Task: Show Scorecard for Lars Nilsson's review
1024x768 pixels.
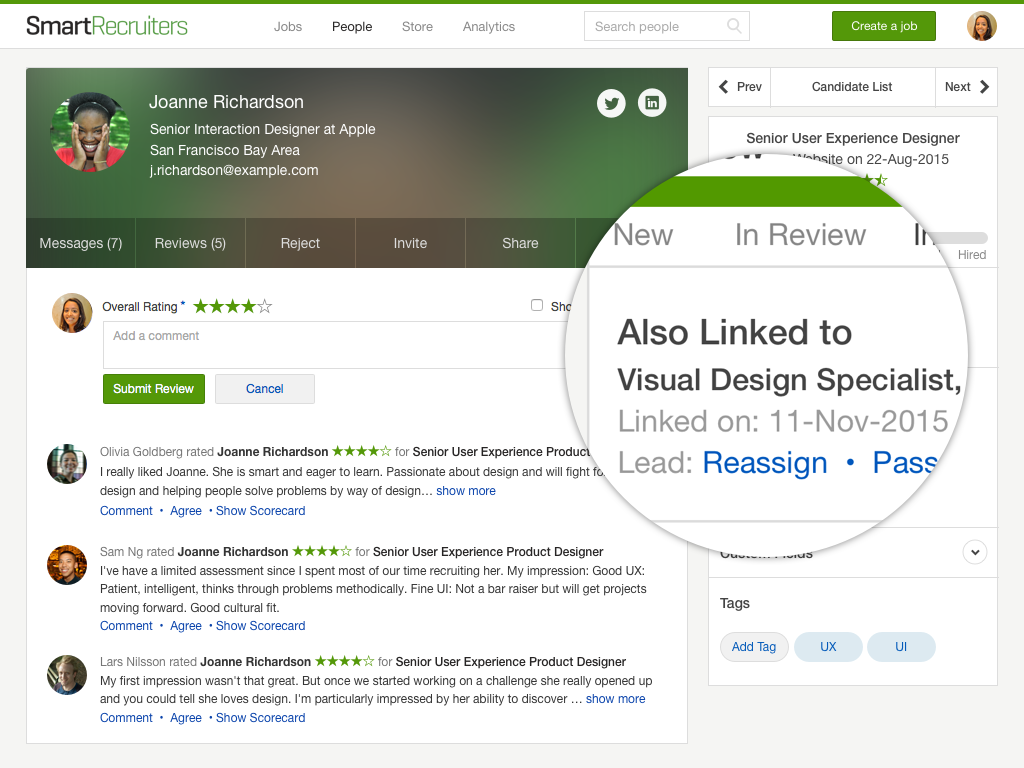Action: coord(261,718)
